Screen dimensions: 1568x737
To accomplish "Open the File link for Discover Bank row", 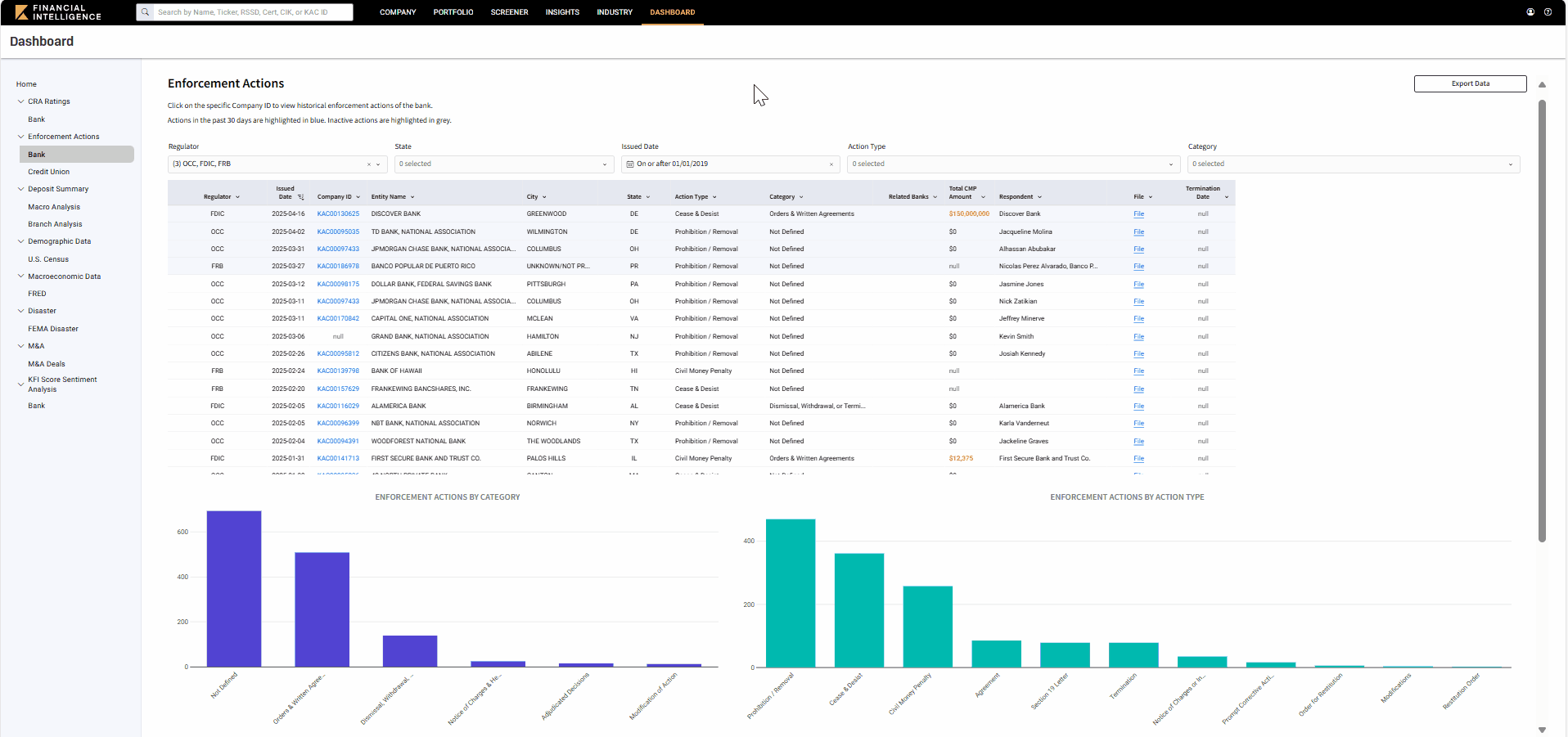I will pos(1138,214).
